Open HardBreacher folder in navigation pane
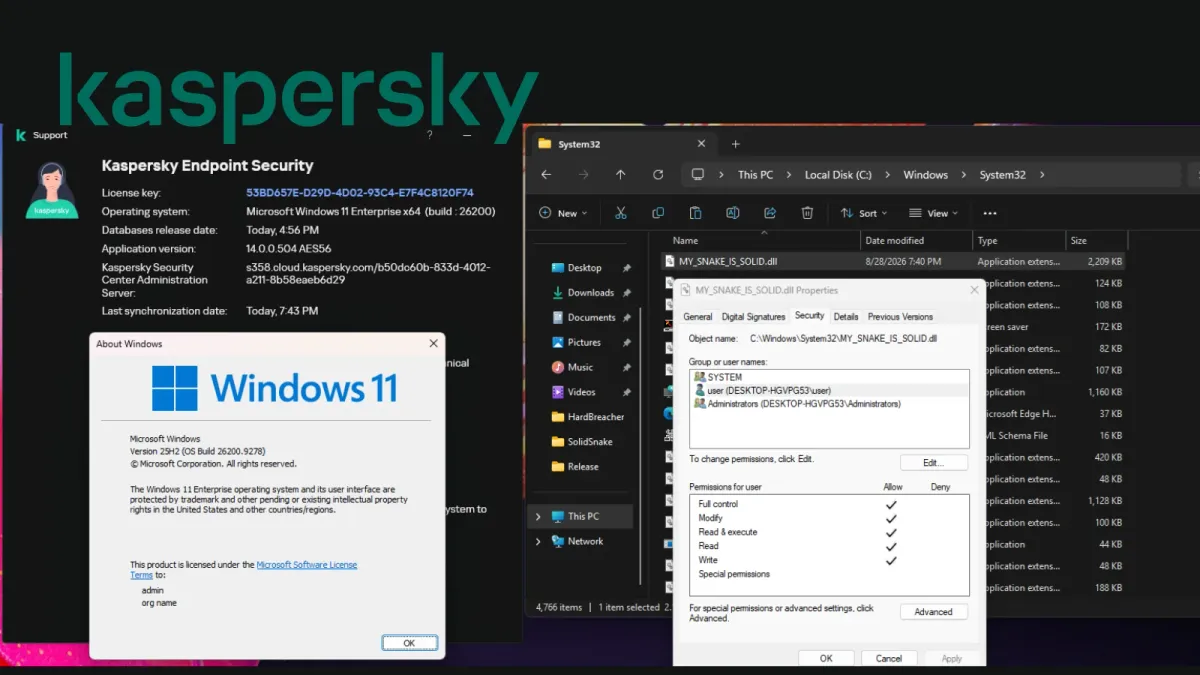The height and width of the screenshot is (675, 1200). pos(588,417)
